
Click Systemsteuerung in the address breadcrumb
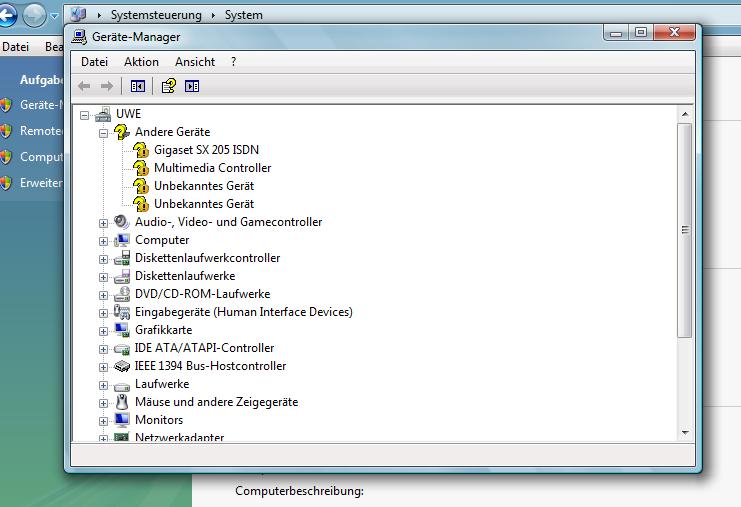click(x=156, y=15)
